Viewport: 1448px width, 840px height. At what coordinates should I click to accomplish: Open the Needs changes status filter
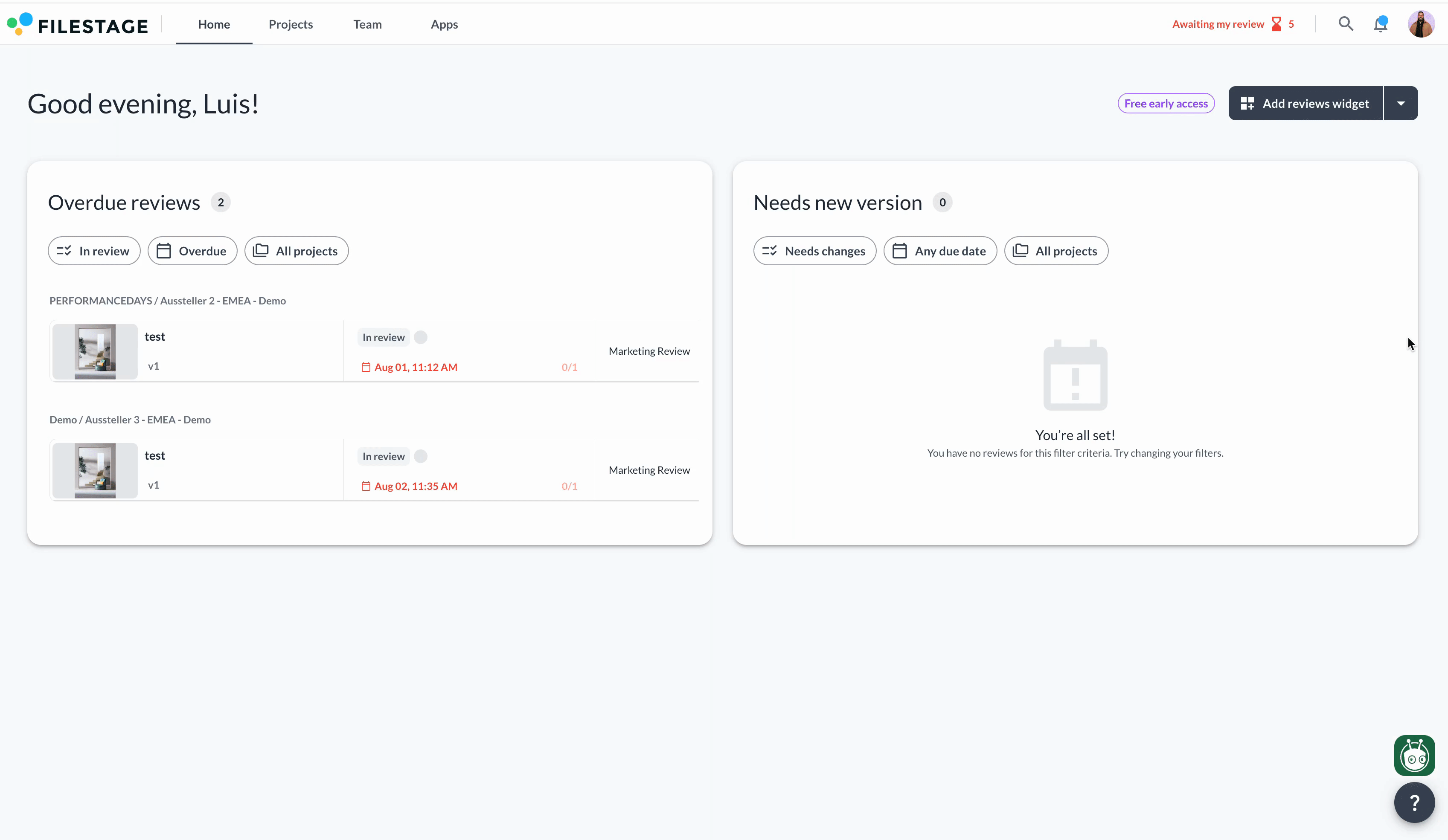pos(814,251)
